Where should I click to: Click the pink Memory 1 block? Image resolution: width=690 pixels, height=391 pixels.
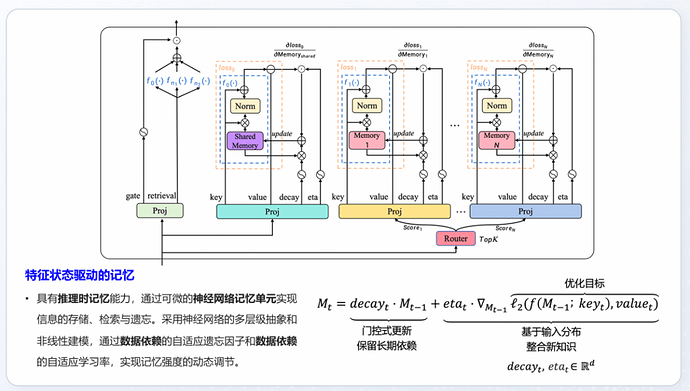(367, 140)
